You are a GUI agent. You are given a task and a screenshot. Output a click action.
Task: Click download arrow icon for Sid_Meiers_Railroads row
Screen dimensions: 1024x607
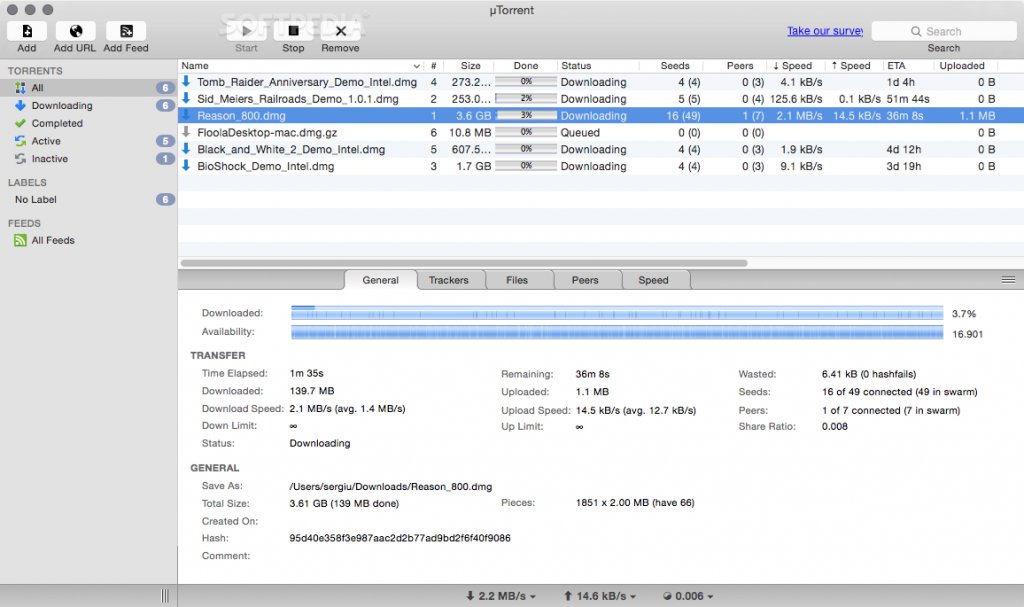[x=186, y=98]
